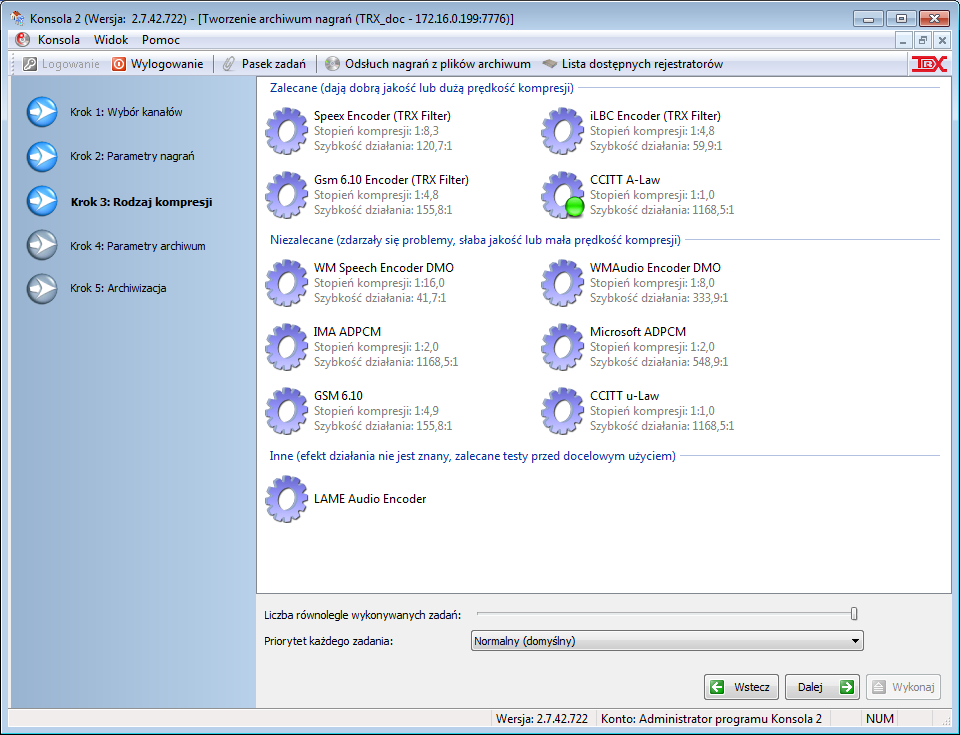Click the Odsłuch nagrań disc icon
The width and height of the screenshot is (960, 735).
click(x=332, y=64)
